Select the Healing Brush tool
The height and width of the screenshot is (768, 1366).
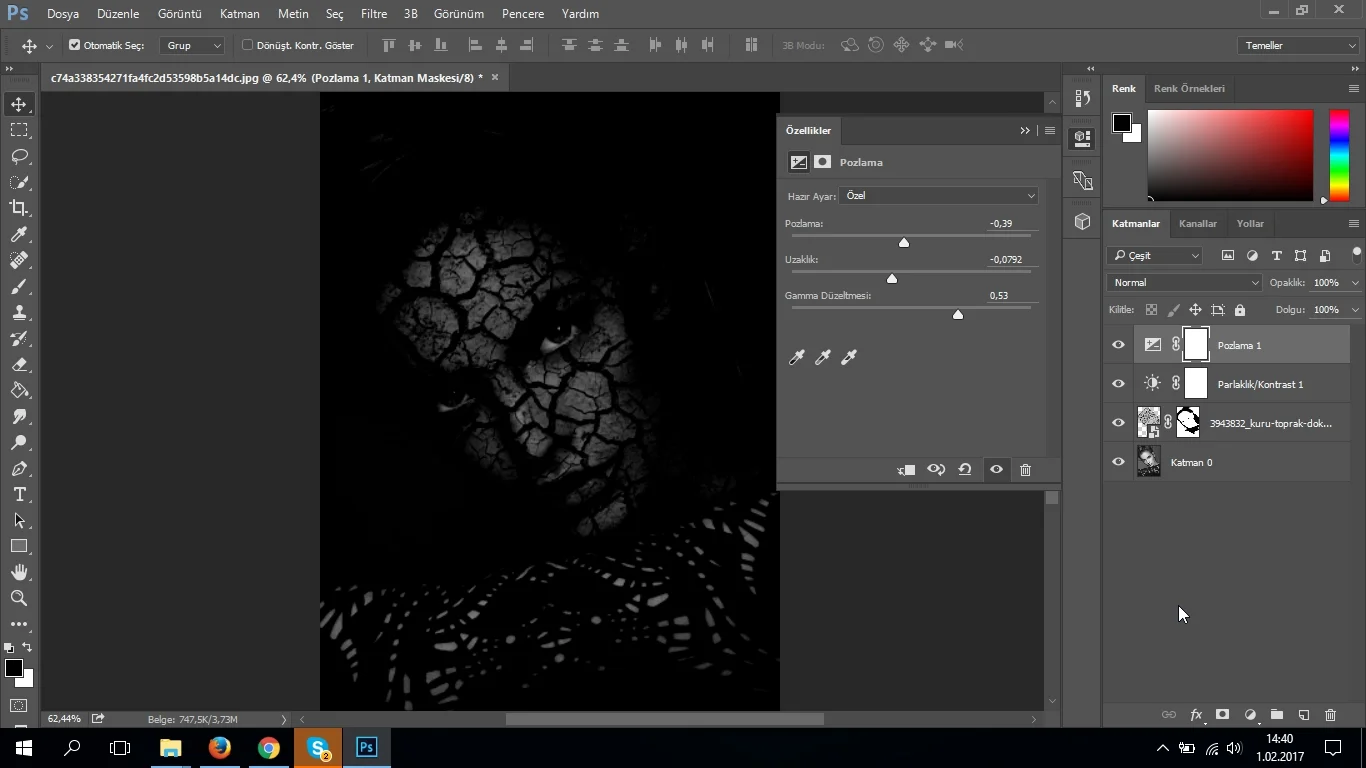pos(19,260)
